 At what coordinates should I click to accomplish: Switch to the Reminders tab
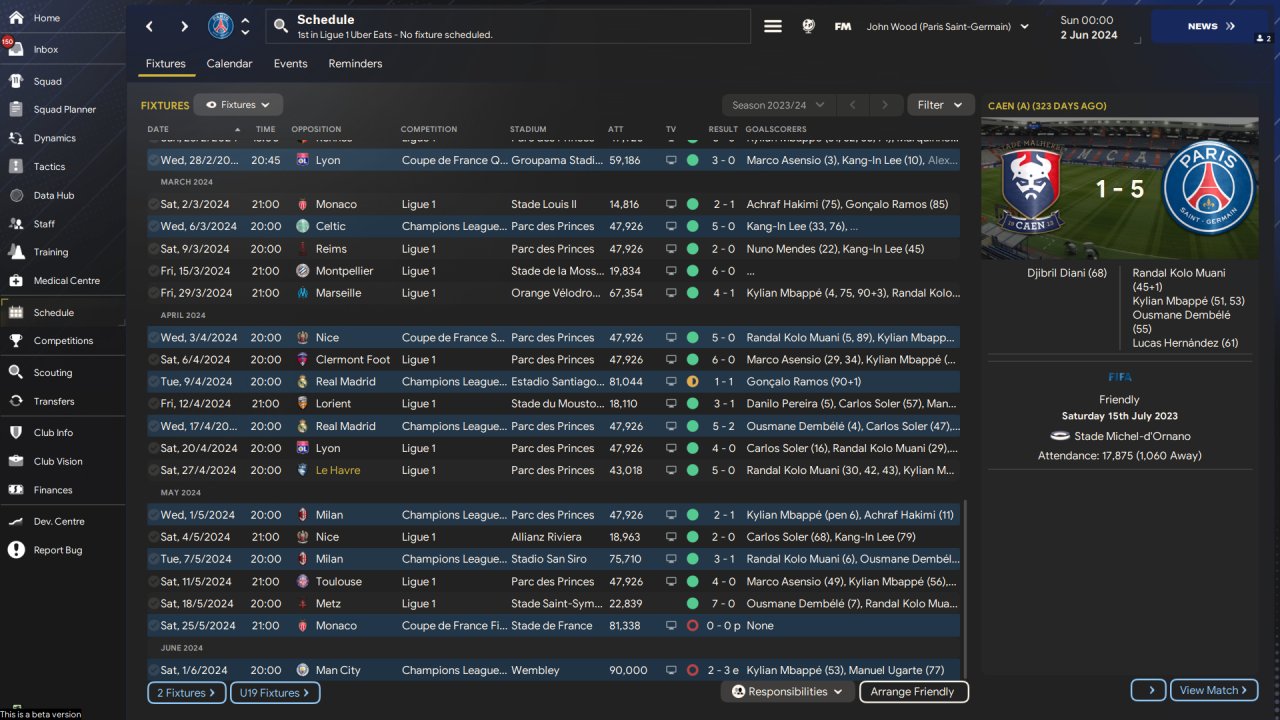[356, 63]
